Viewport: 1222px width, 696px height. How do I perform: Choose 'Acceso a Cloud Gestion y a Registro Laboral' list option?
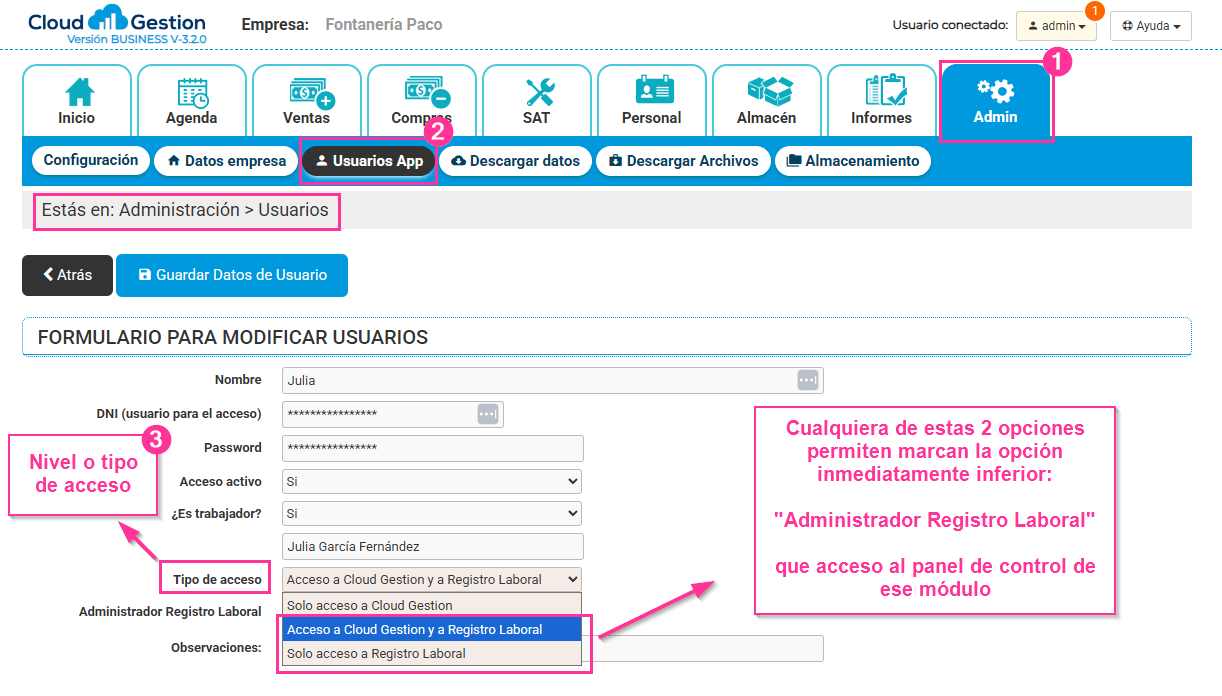[x=431, y=630]
